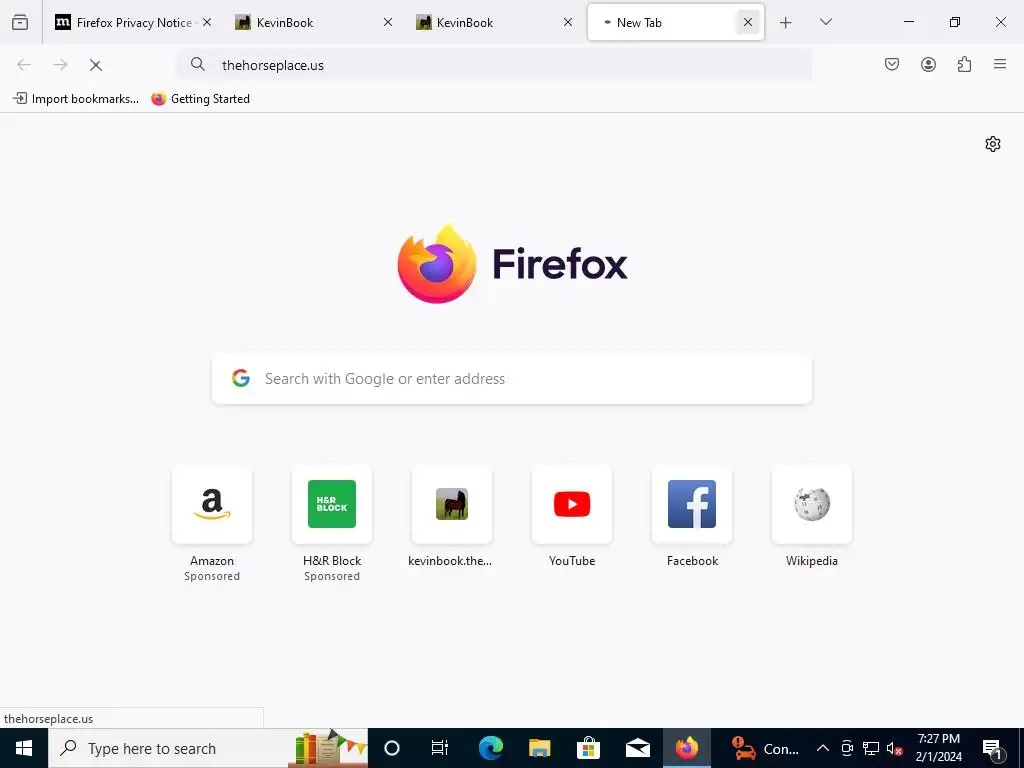Open a new tab with plus button
The image size is (1024, 768).
coord(786,22)
